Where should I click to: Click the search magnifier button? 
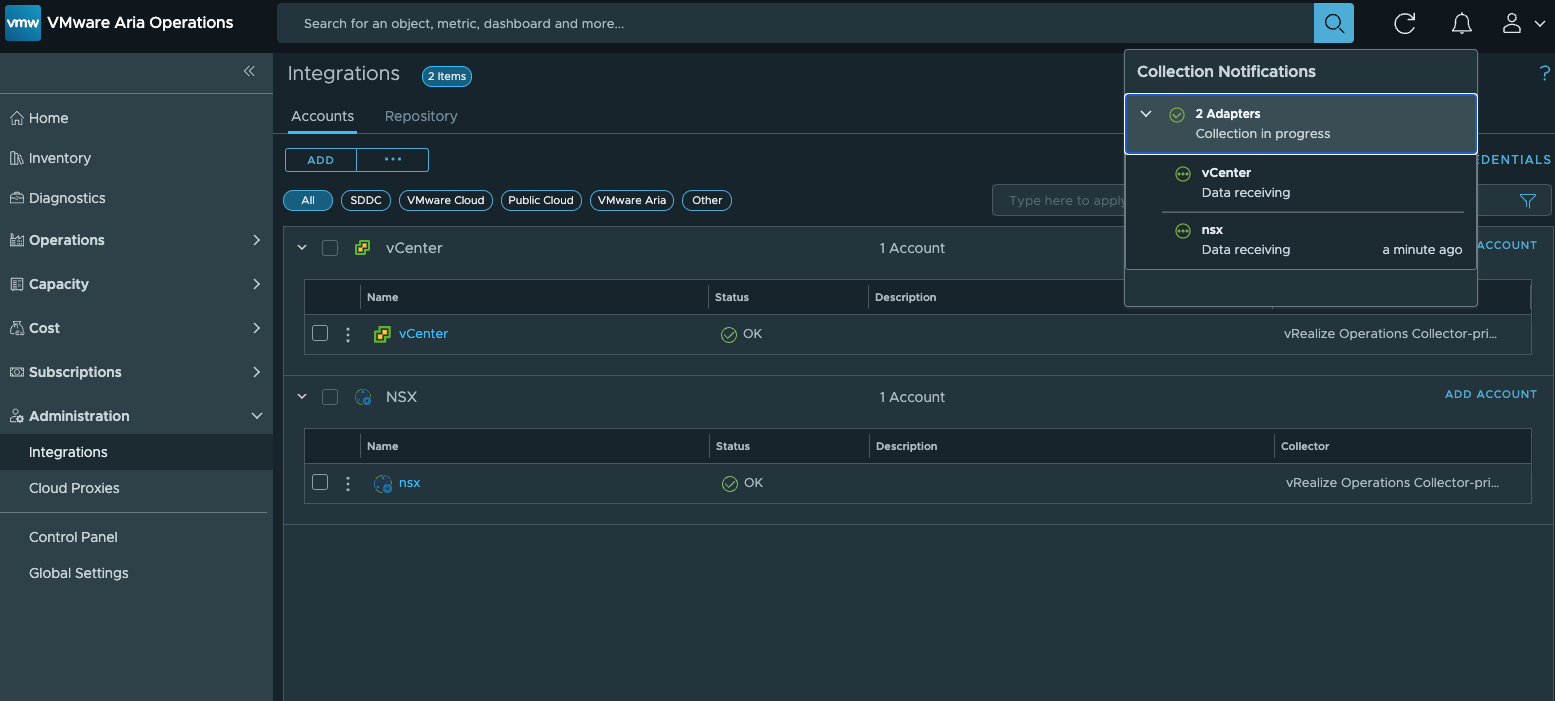tap(1333, 23)
